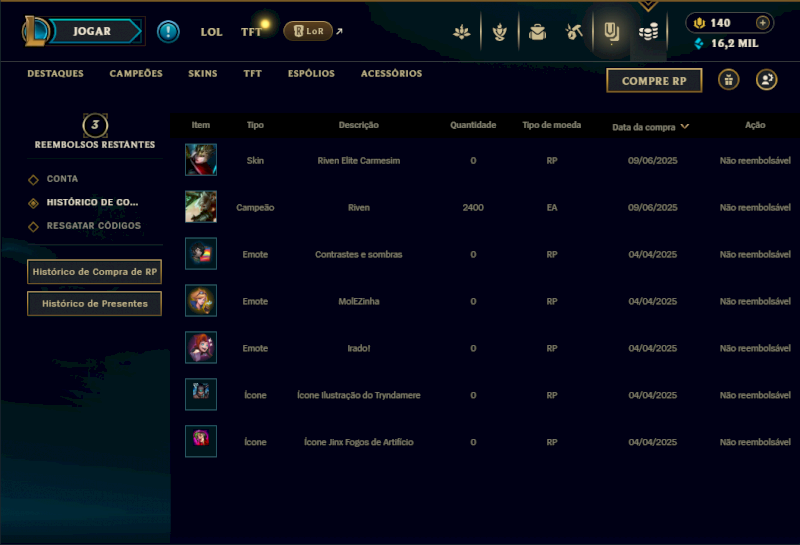Open Histórico de Compra de RP
Screen dimensions: 800x545
pyautogui.click(x=94, y=271)
